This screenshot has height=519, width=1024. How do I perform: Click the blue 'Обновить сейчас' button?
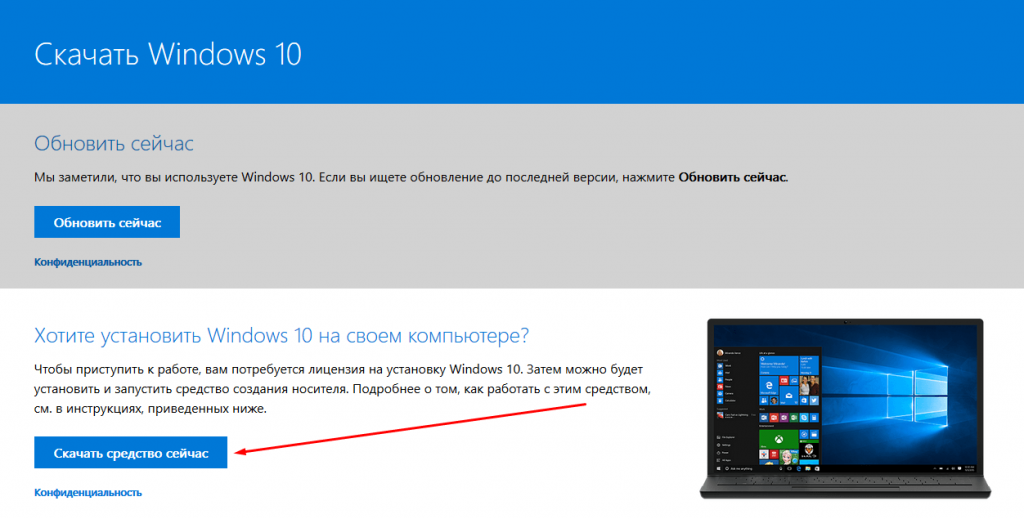pyautogui.click(x=107, y=222)
